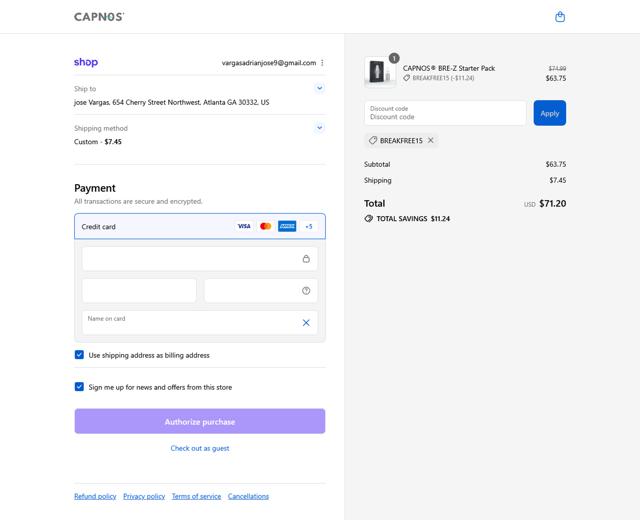
Task: Open the Refund policy link
Action: coord(95,496)
